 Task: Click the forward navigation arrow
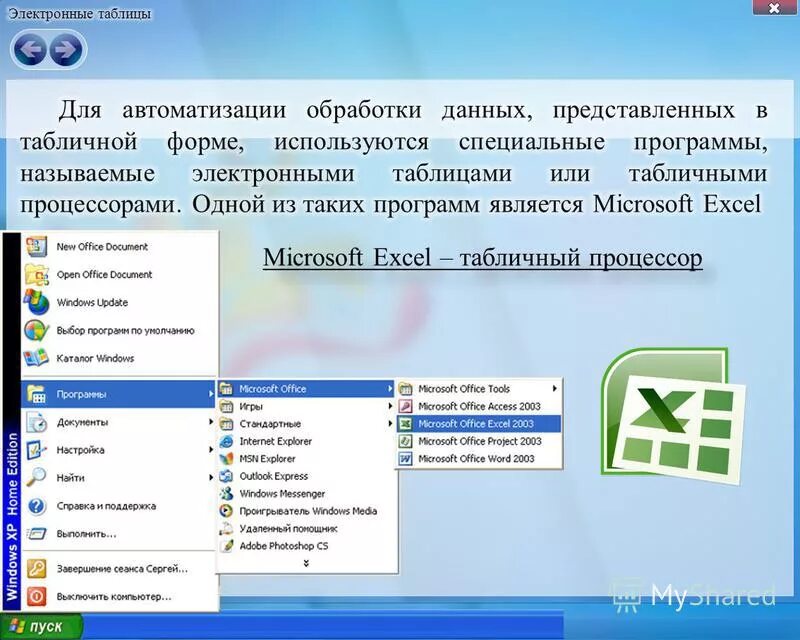click(x=62, y=46)
